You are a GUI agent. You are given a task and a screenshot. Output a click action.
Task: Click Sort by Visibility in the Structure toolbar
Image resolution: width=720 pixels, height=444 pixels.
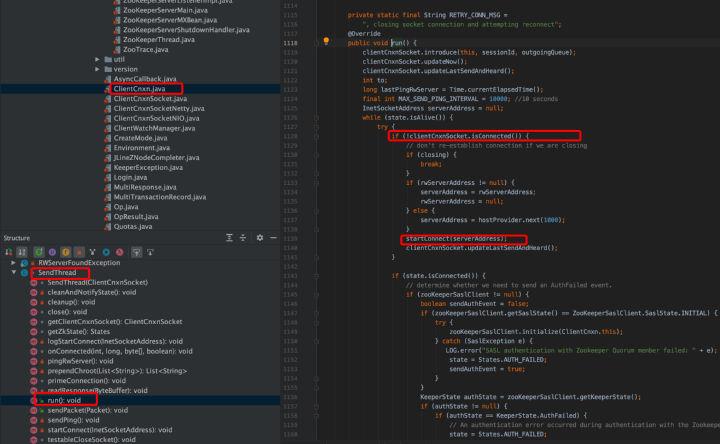pyautogui.click(x=8, y=252)
